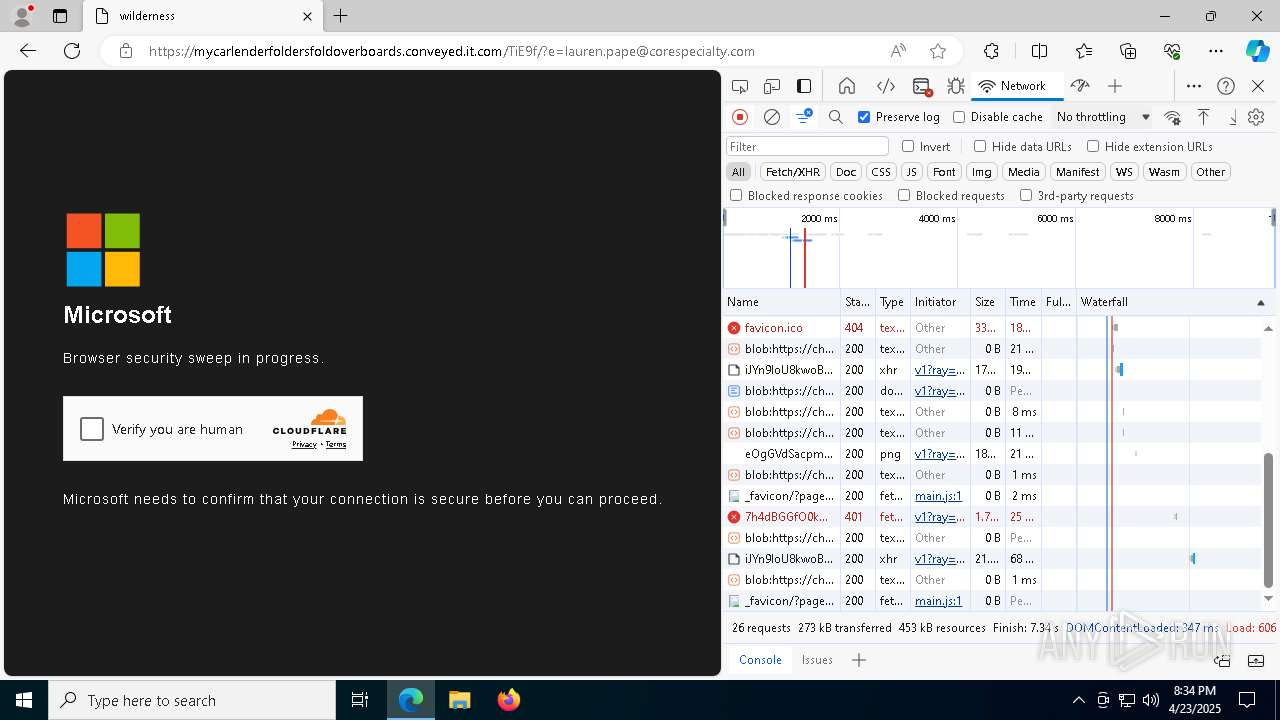Open network conditions wifi-gear icon

pyautogui.click(x=1173, y=117)
